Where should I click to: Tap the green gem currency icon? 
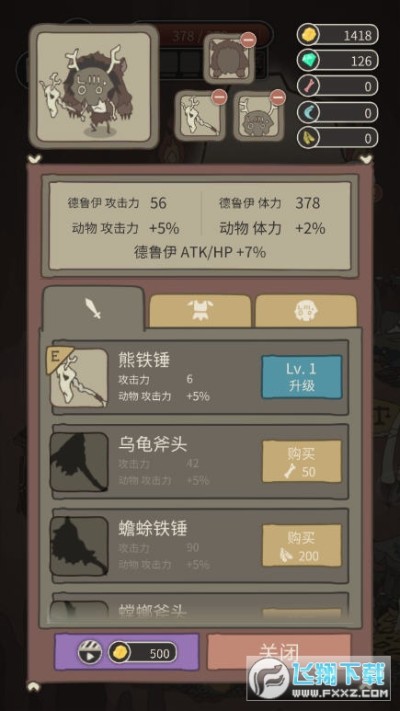tap(309, 60)
